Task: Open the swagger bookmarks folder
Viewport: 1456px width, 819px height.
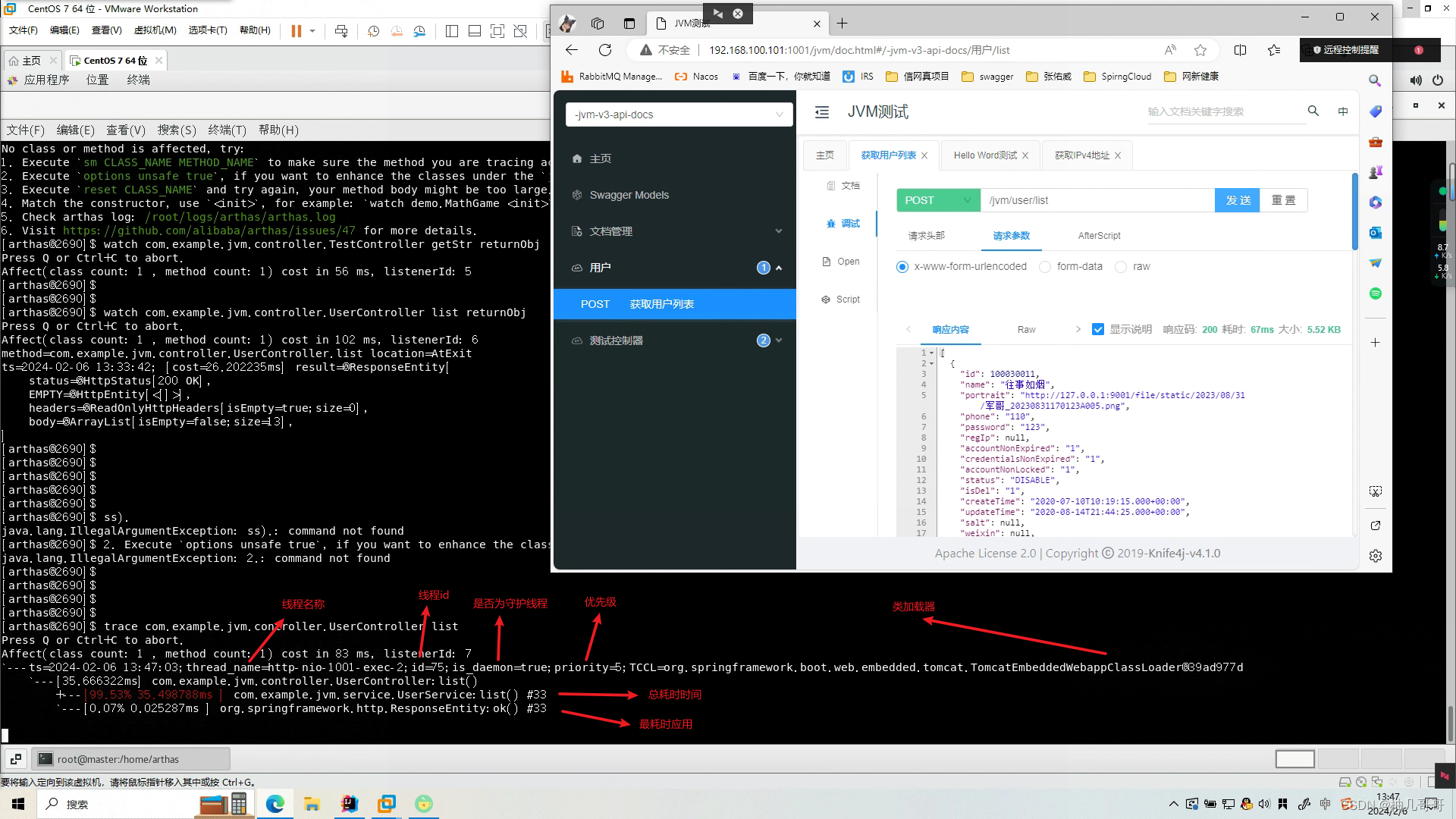Action: [x=987, y=77]
